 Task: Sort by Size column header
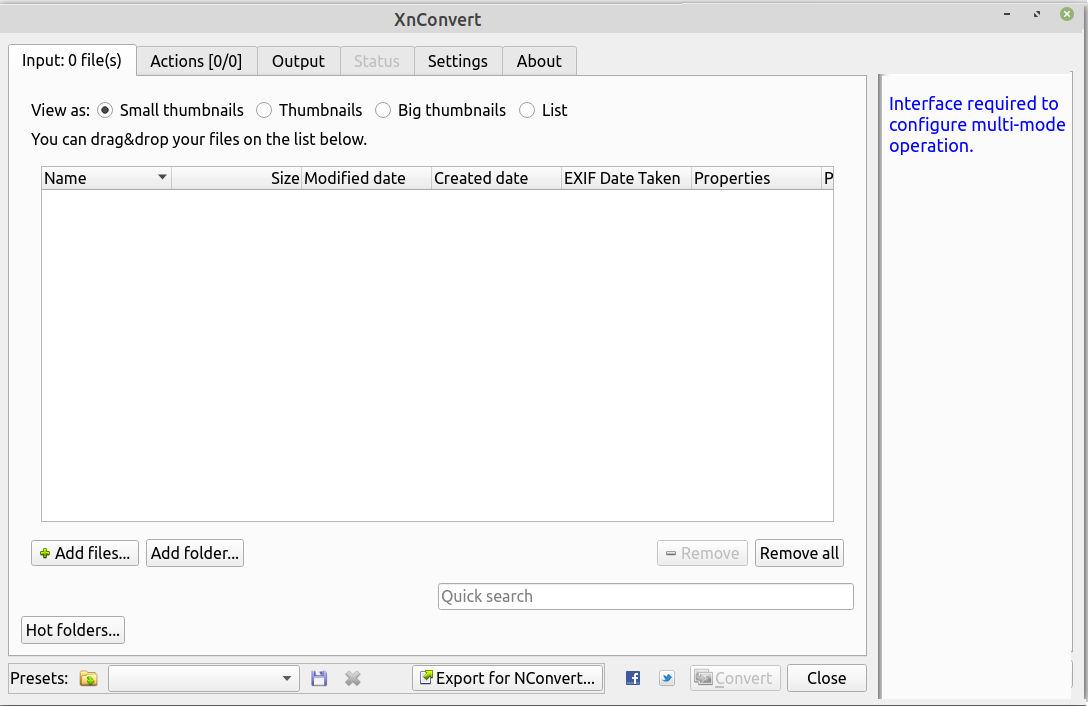[x=237, y=178]
